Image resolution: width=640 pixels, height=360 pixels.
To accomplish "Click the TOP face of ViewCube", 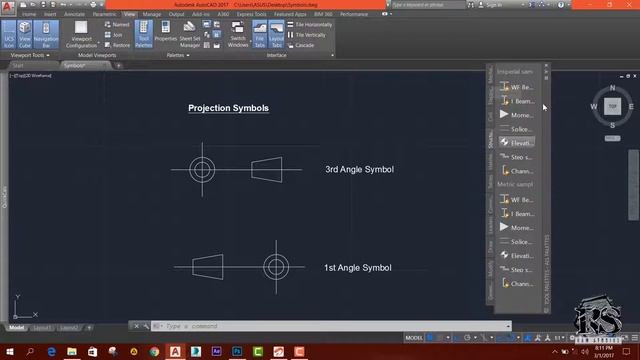I will tap(612, 106).
